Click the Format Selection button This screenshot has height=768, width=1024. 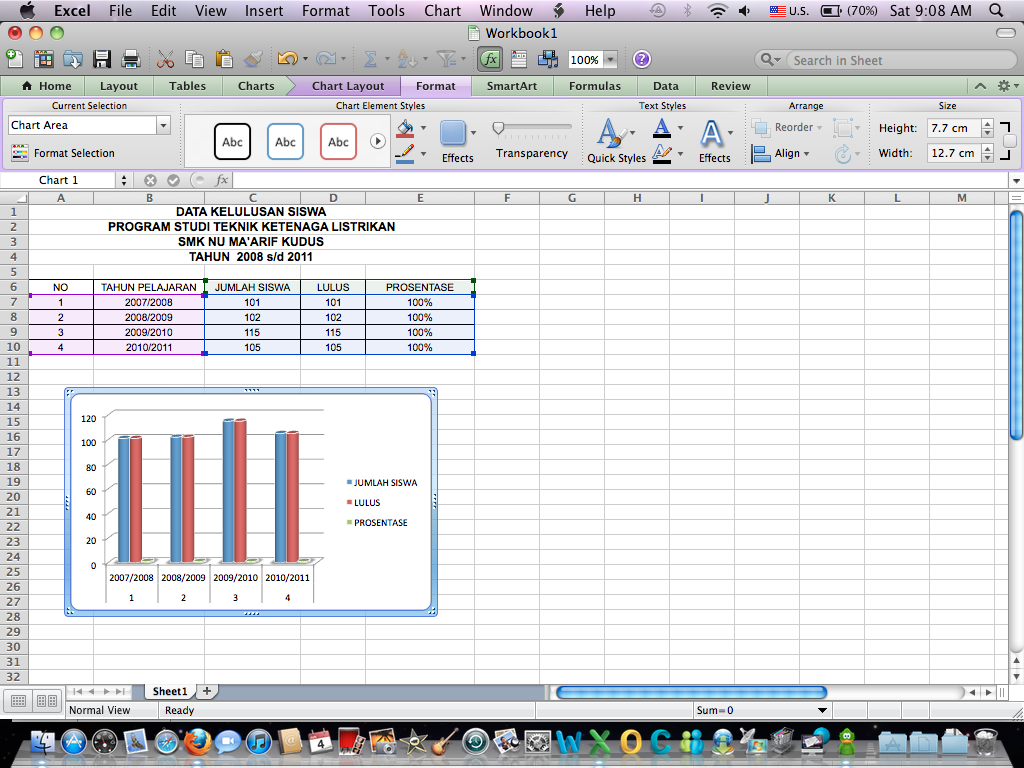tap(75, 152)
